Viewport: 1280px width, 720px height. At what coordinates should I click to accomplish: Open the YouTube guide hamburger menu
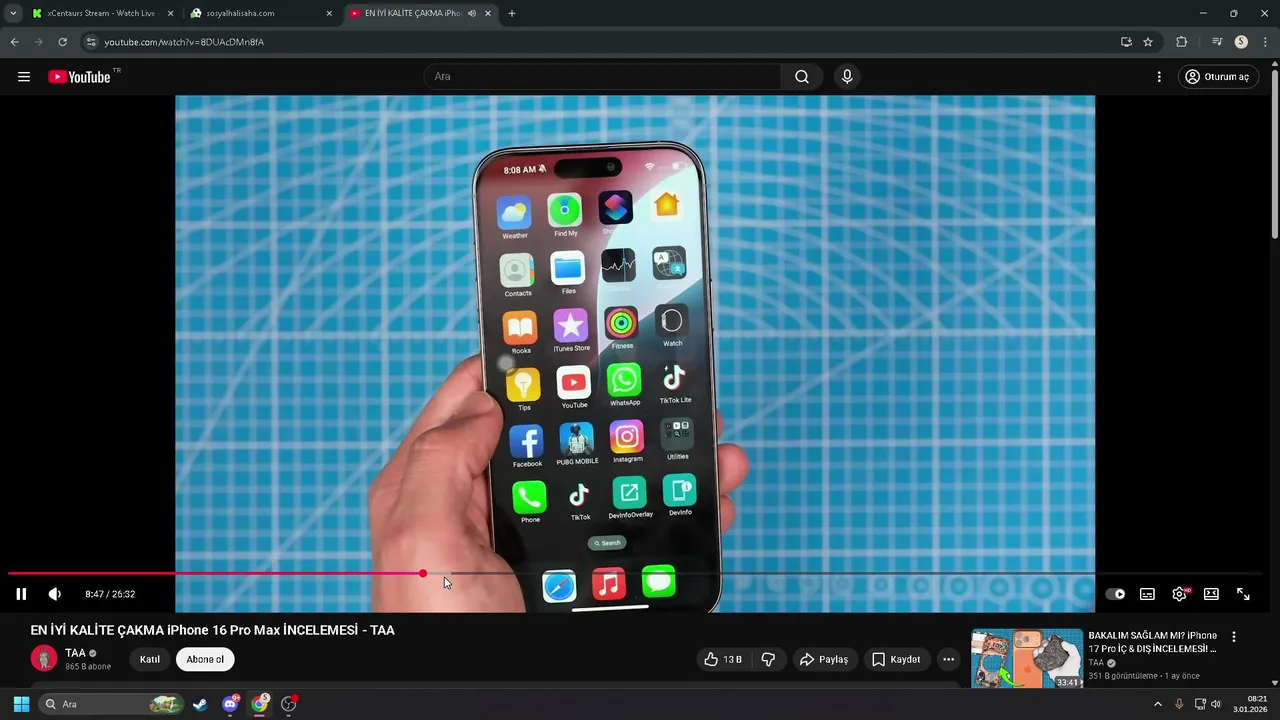(24, 77)
